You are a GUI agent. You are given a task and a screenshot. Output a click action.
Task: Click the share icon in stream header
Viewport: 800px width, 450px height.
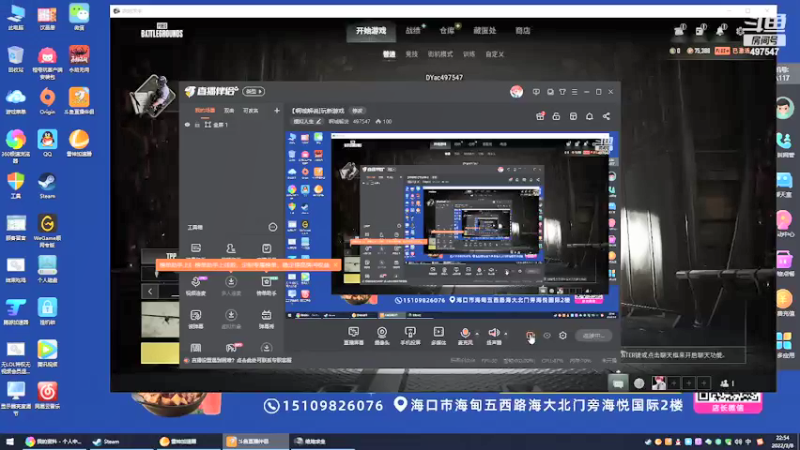point(606,116)
